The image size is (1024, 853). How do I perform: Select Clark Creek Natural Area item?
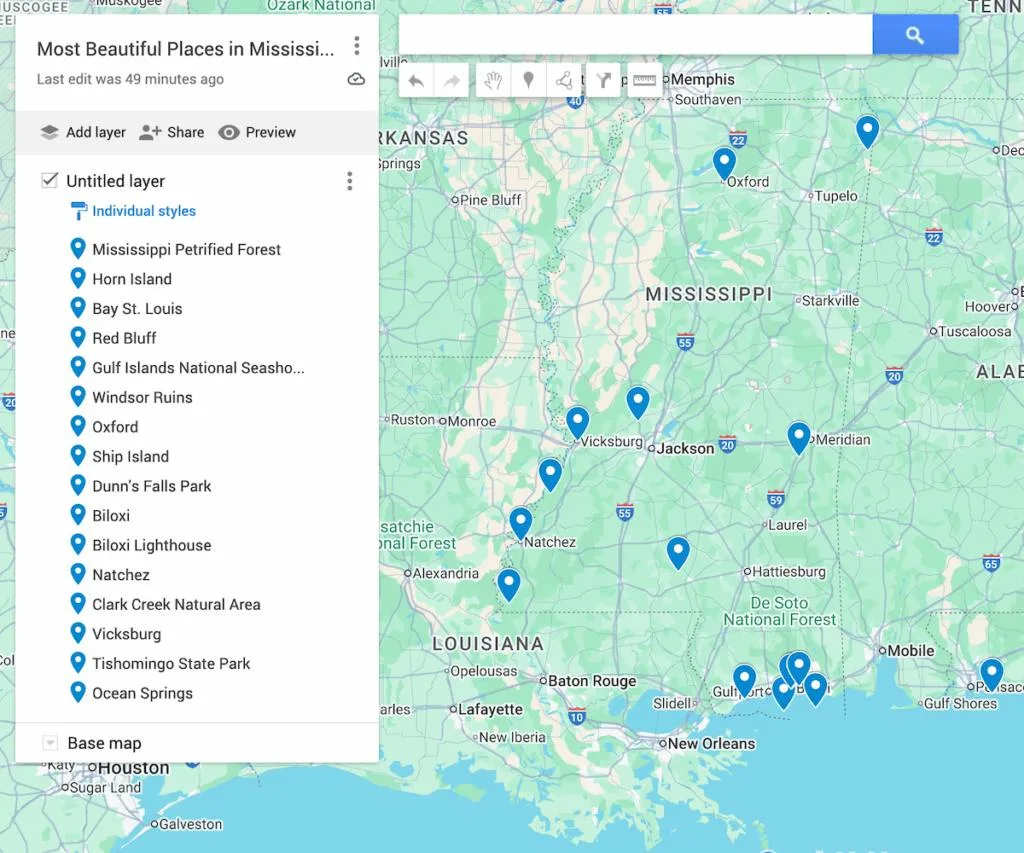point(176,604)
